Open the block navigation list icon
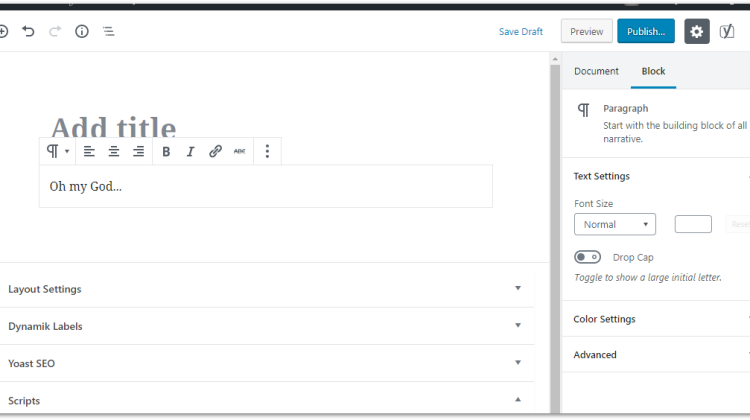The height and width of the screenshot is (420, 750). [x=109, y=32]
